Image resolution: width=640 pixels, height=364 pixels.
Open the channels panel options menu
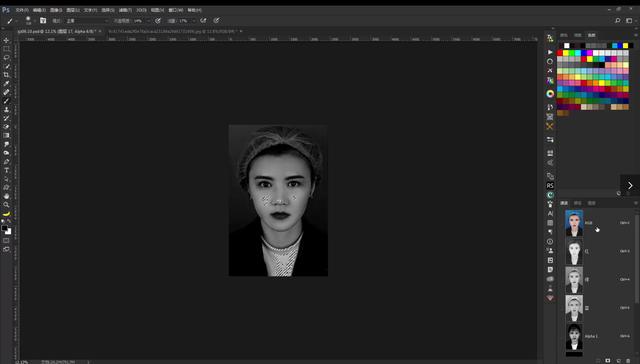636,203
